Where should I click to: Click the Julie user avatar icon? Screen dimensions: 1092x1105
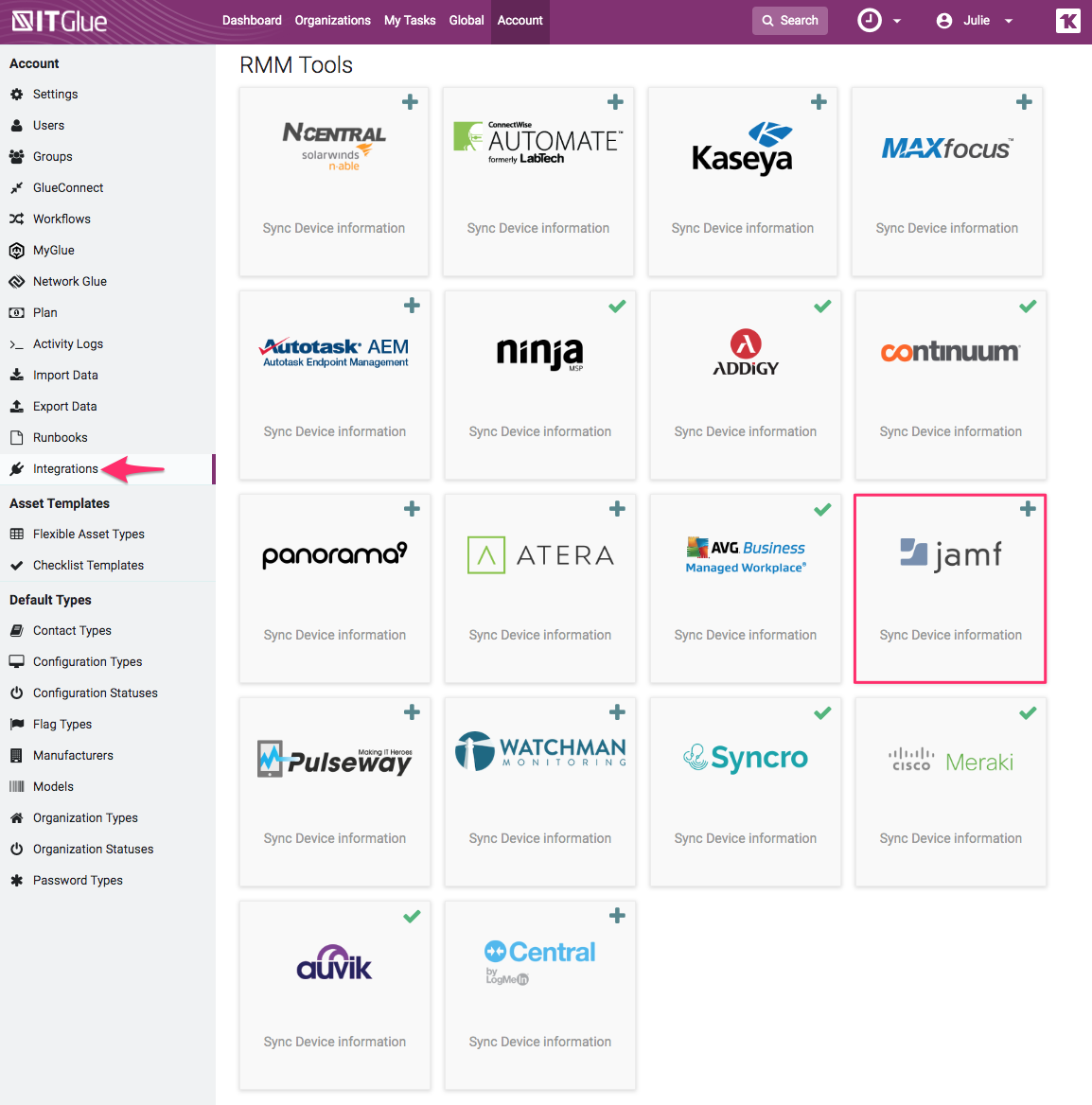pos(944,21)
